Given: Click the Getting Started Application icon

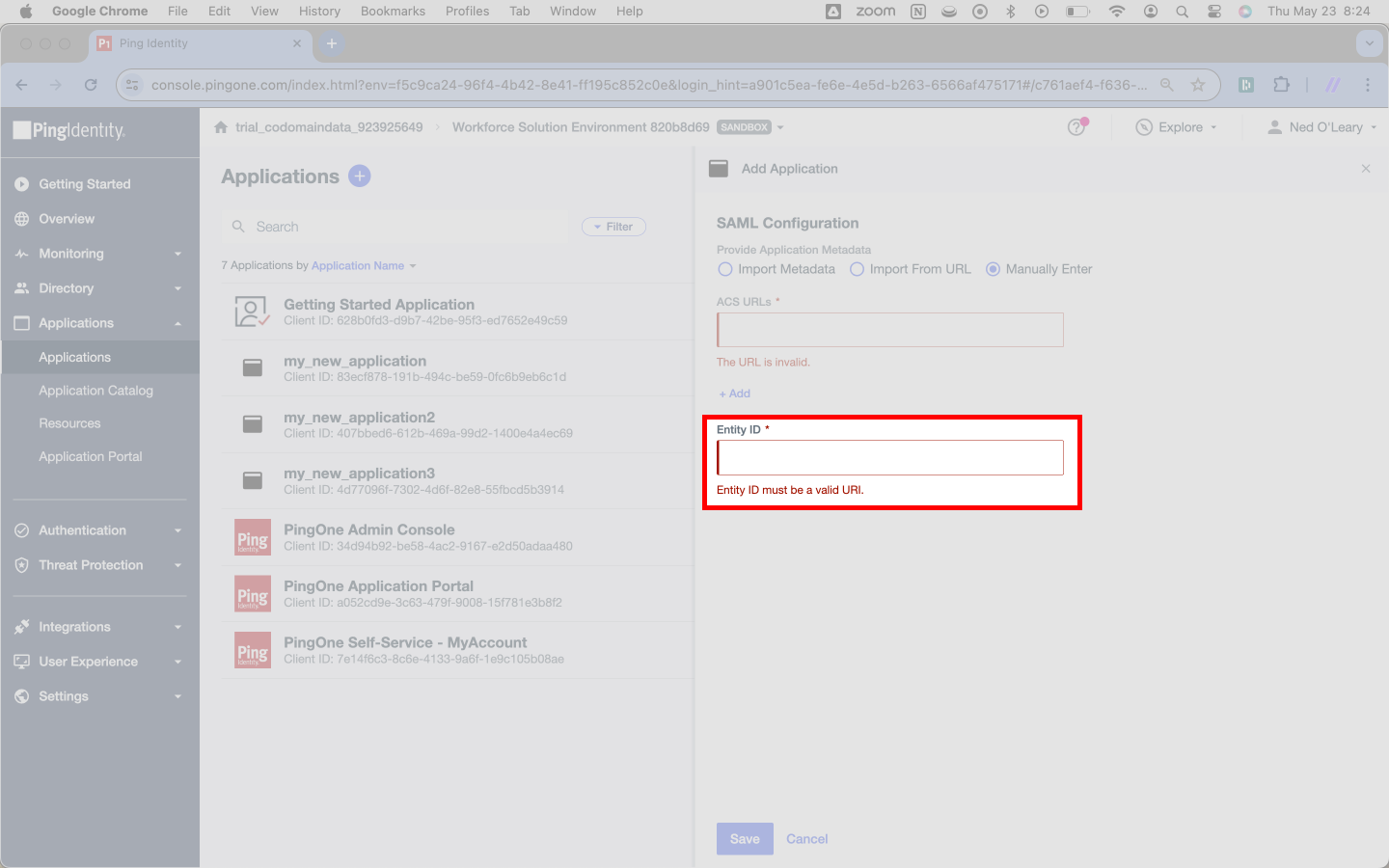Looking at the screenshot, I should [252, 312].
